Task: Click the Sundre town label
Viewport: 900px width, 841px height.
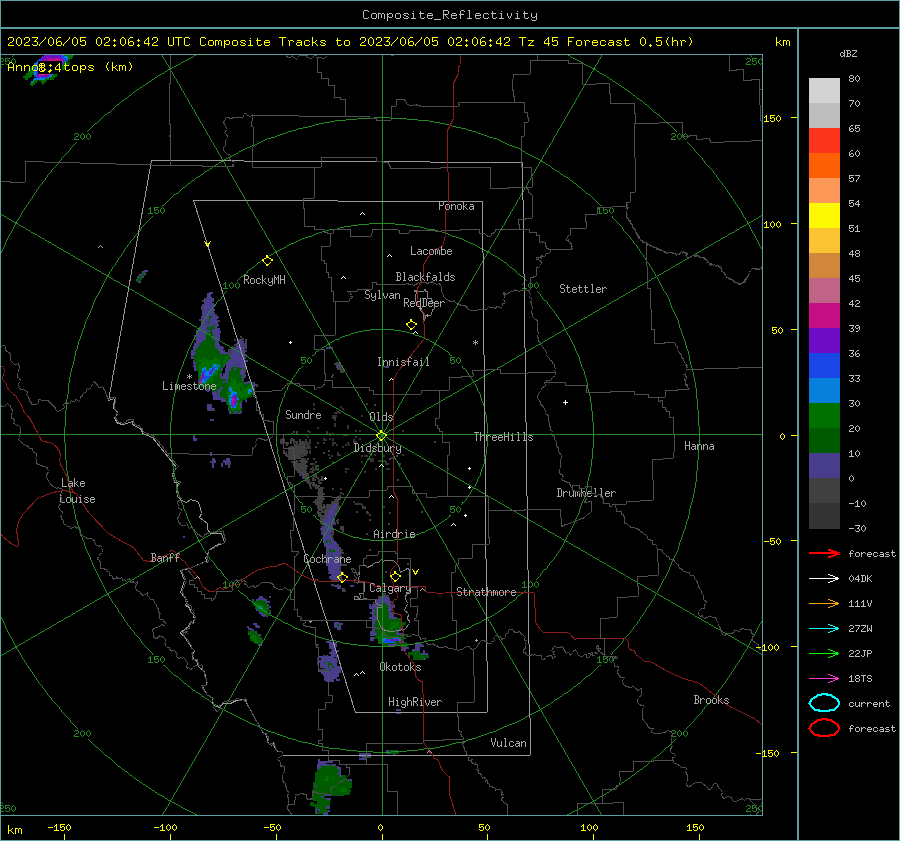Action: [x=303, y=414]
